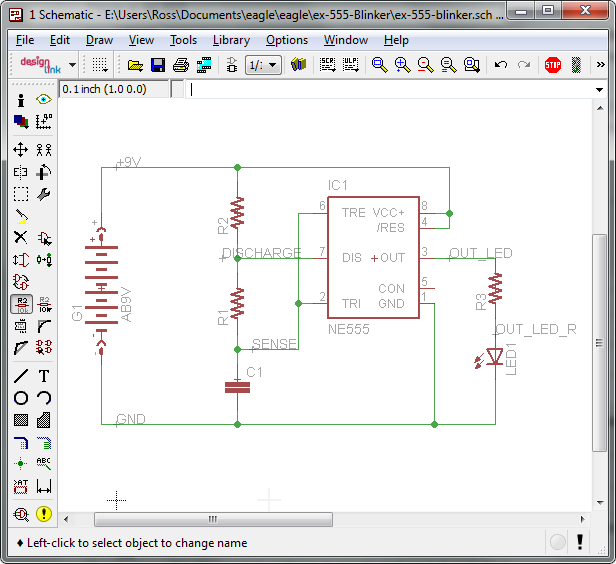Click the Open file icon
Screen dimensions: 616x564
tap(135, 65)
